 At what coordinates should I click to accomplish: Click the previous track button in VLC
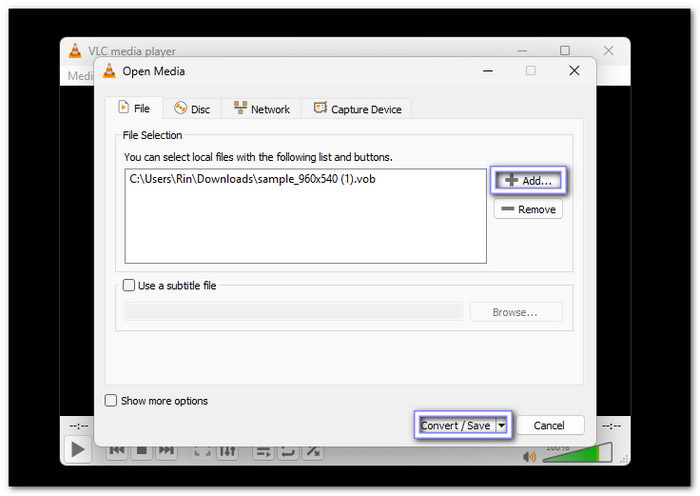point(117,451)
